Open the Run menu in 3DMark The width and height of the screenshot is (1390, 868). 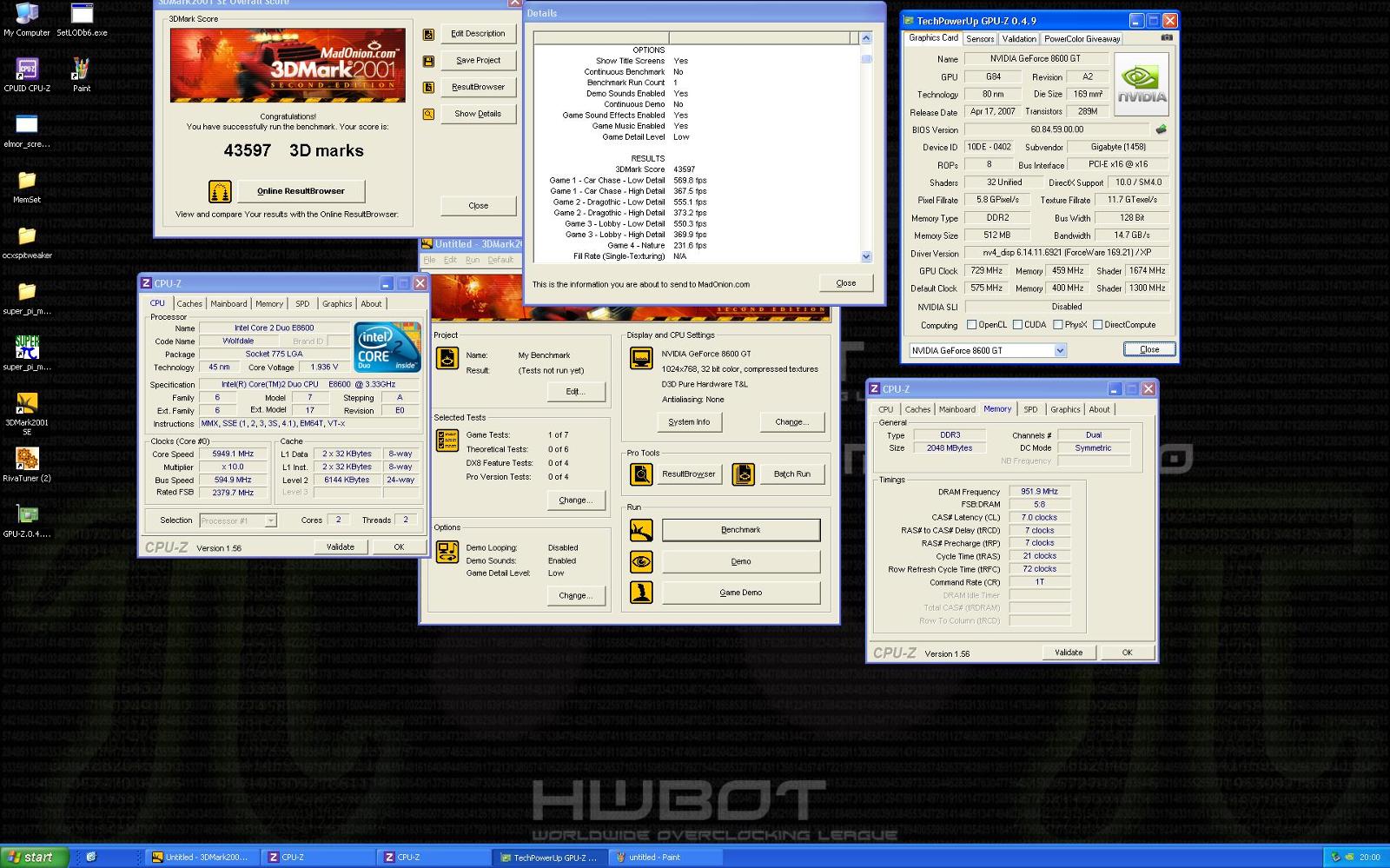click(x=472, y=260)
